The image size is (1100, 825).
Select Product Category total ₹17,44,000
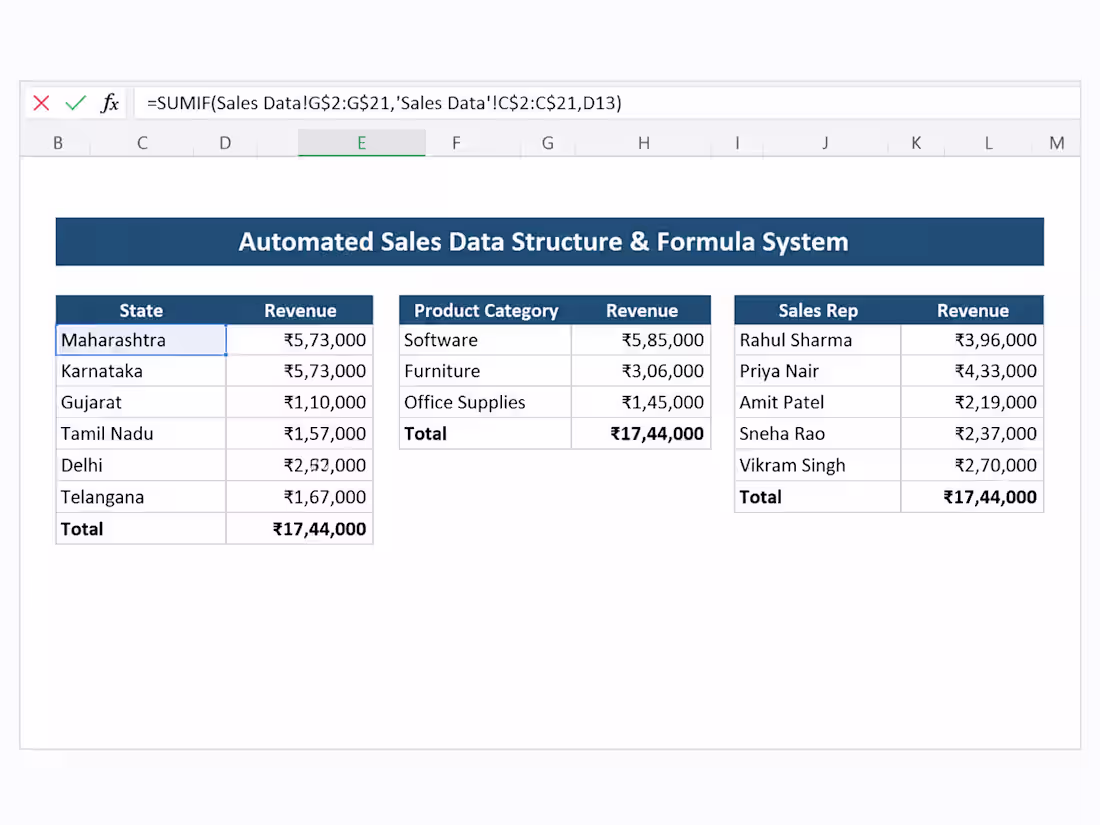[641, 434]
